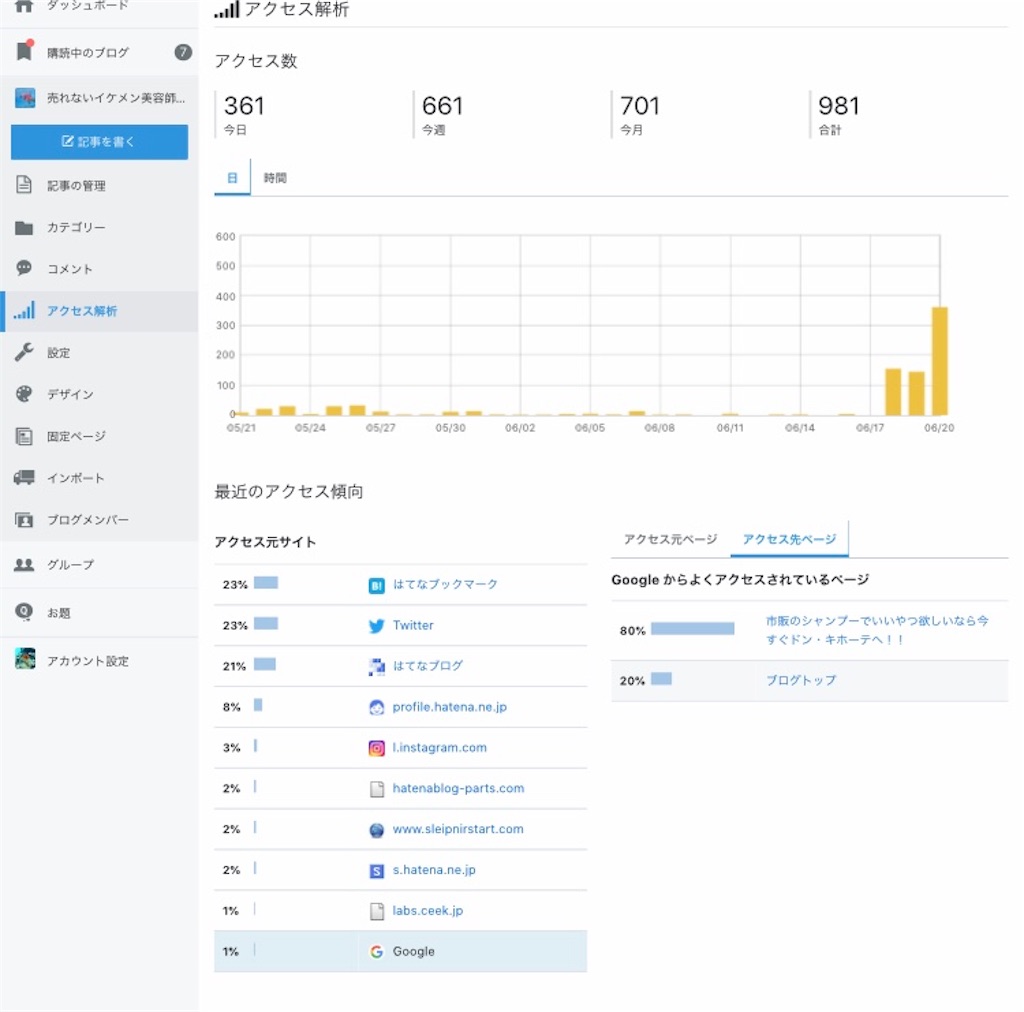Click the 06/20 tallest chart bar
The width and height of the screenshot is (1024, 1012).
click(940, 360)
